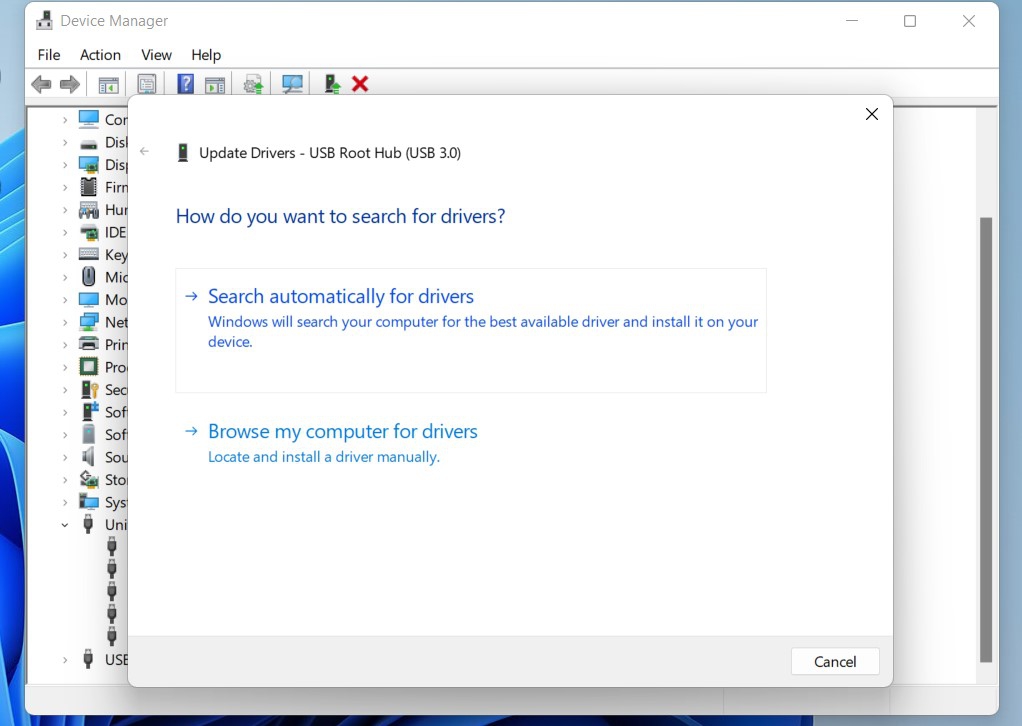This screenshot has width=1022, height=726.
Task: Expand the 'IDE' category chevron
Action: click(x=65, y=233)
